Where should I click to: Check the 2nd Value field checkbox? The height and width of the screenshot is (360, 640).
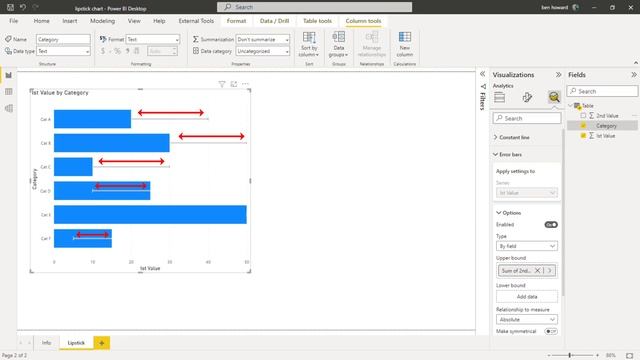coord(583,116)
